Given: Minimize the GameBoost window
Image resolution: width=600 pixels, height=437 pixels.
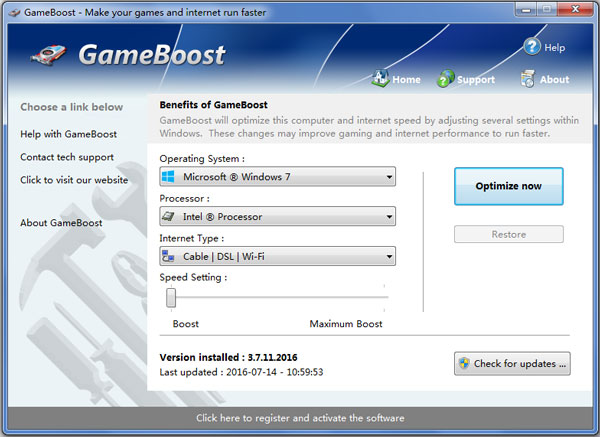Looking at the screenshot, I should point(526,9).
